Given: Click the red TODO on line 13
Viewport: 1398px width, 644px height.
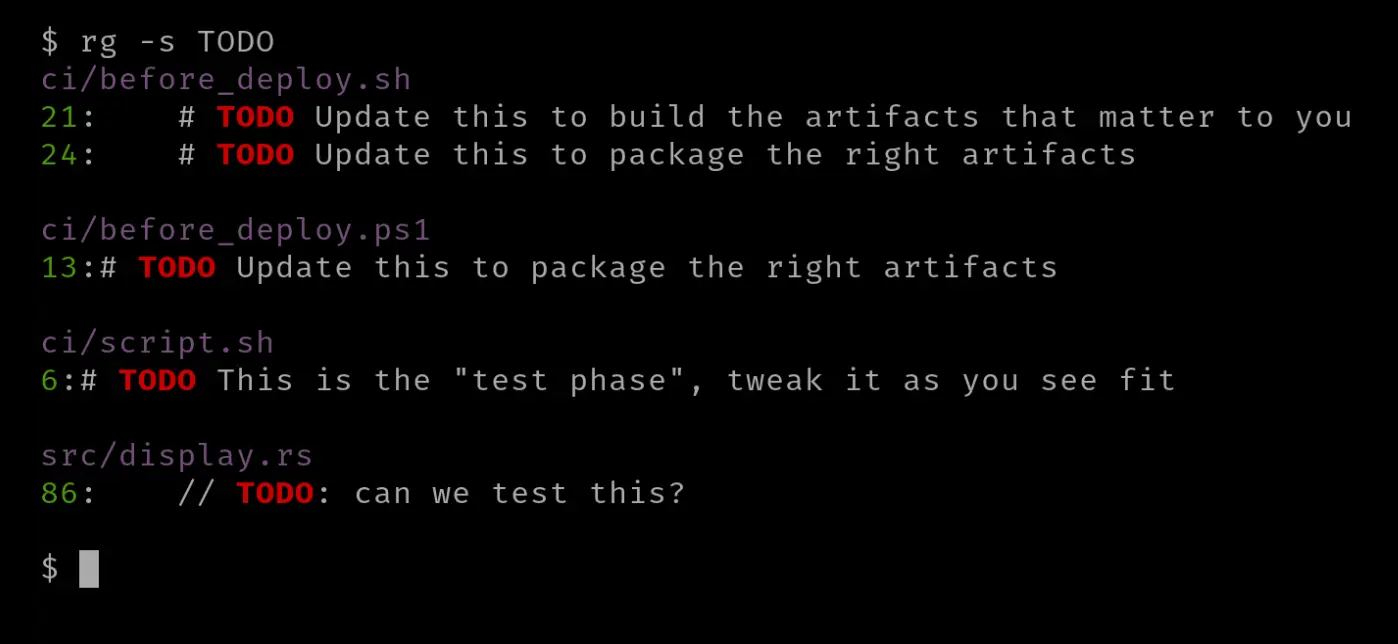Looking at the screenshot, I should (x=177, y=268).
